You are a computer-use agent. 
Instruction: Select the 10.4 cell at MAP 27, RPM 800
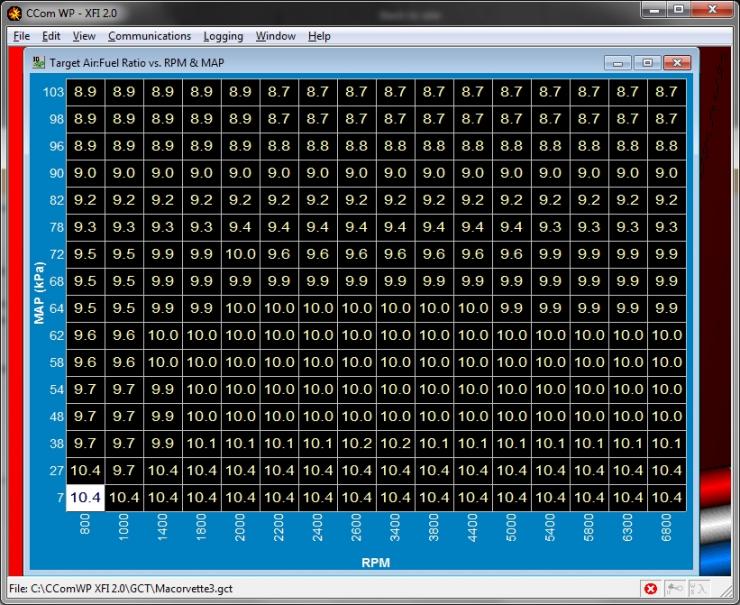pyautogui.click(x=85, y=471)
